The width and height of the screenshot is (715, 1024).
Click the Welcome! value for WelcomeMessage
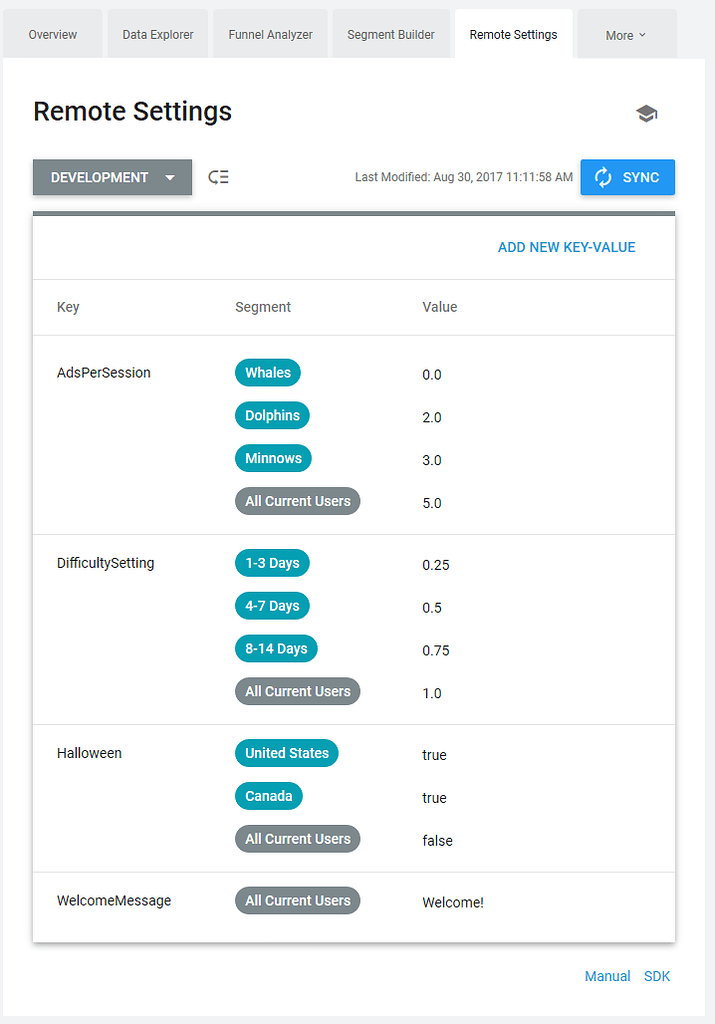coord(453,902)
